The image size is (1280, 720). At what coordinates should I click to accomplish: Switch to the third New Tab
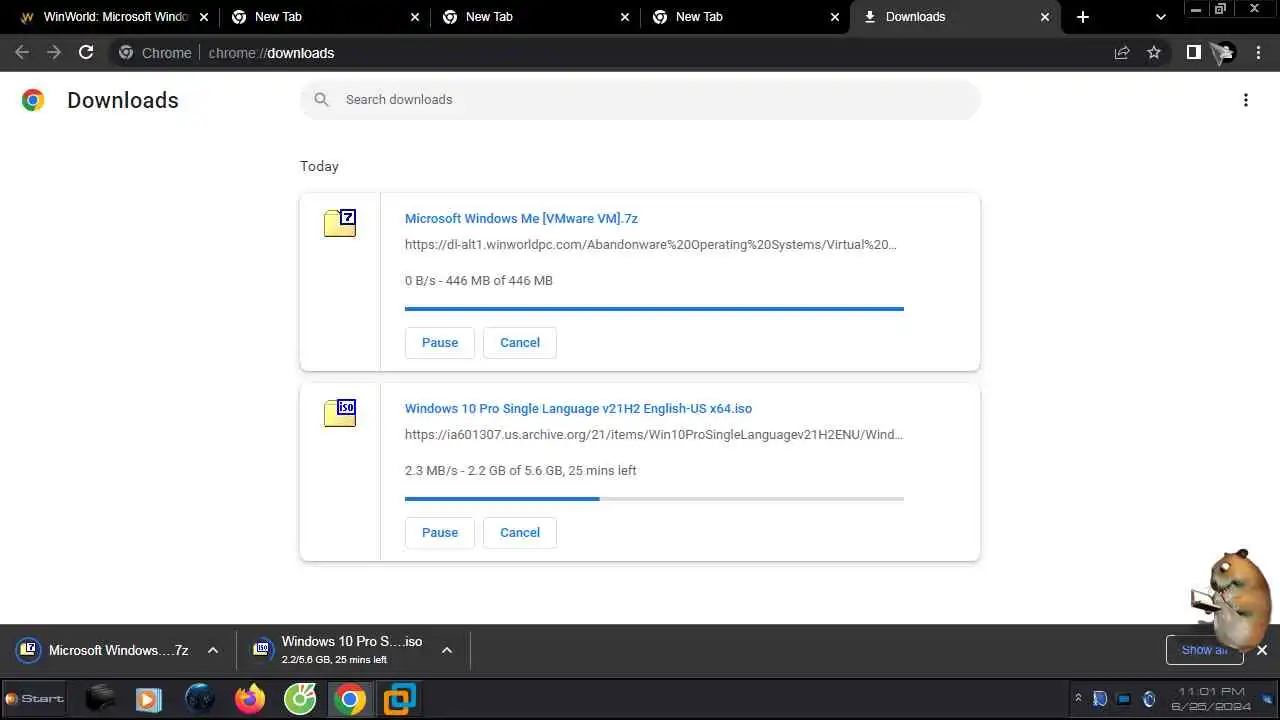(744, 17)
